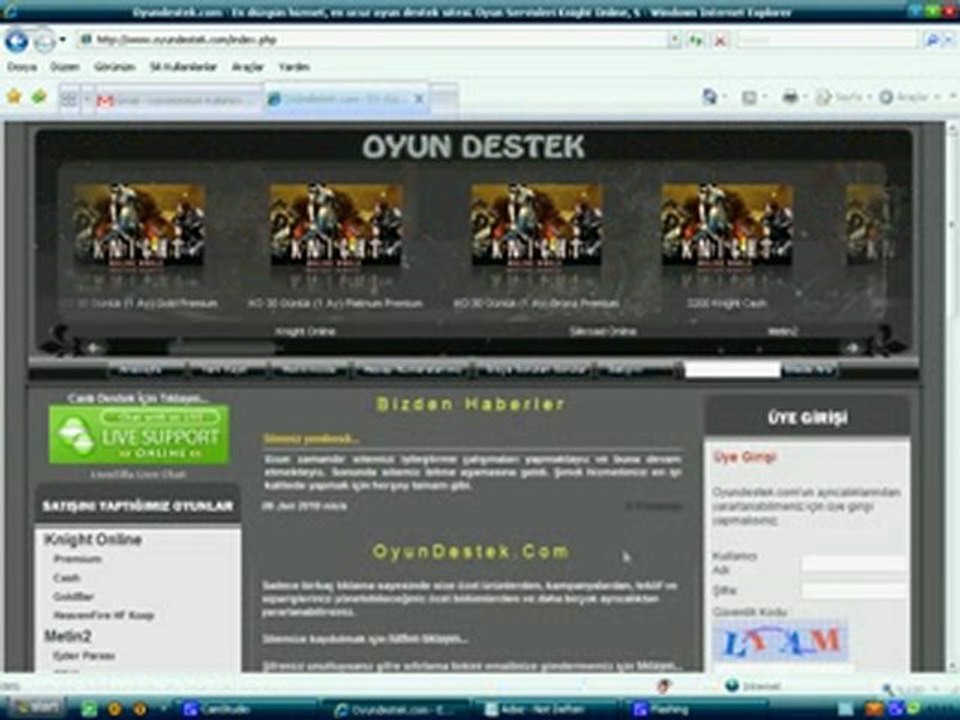Open the Knight Online category heading
The height and width of the screenshot is (720, 960).
(x=93, y=539)
